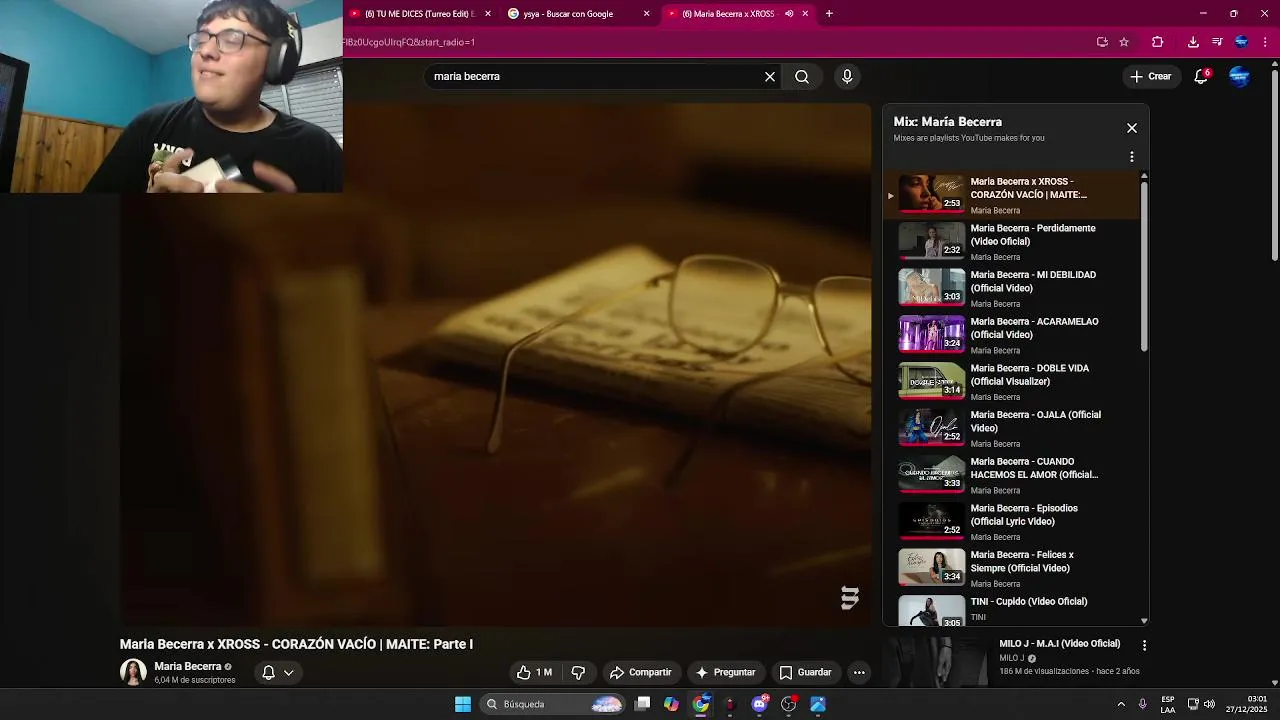Image resolution: width=1280 pixels, height=720 pixels.
Task: Open the YouTube account avatar menu
Action: [x=1239, y=76]
